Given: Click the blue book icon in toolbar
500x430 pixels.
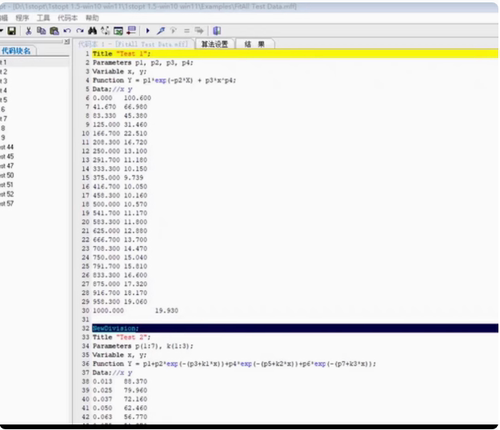Looking at the screenshot, I should (x=217, y=31).
